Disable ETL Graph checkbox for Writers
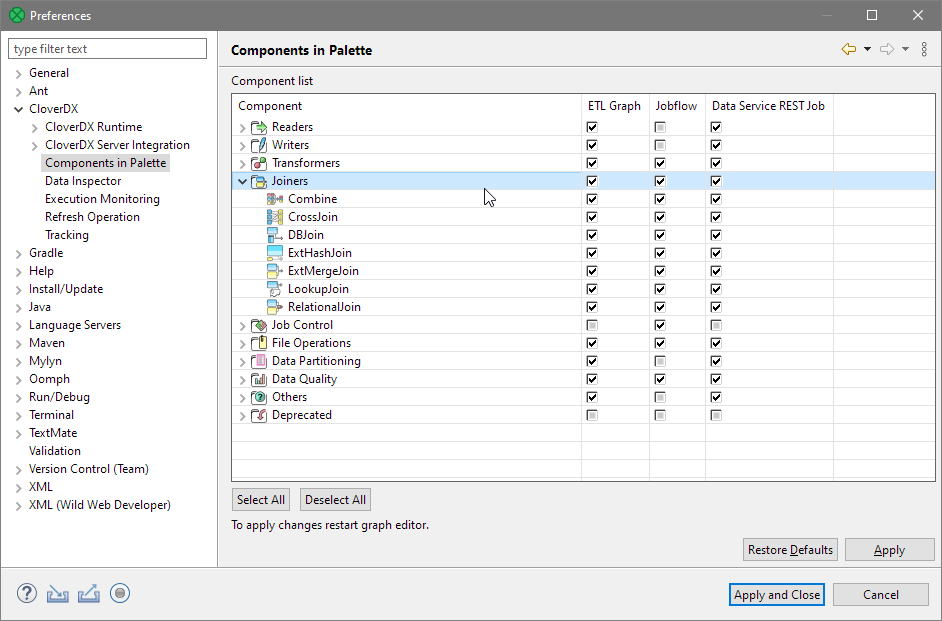Viewport: 942px width, 621px height. [x=592, y=144]
